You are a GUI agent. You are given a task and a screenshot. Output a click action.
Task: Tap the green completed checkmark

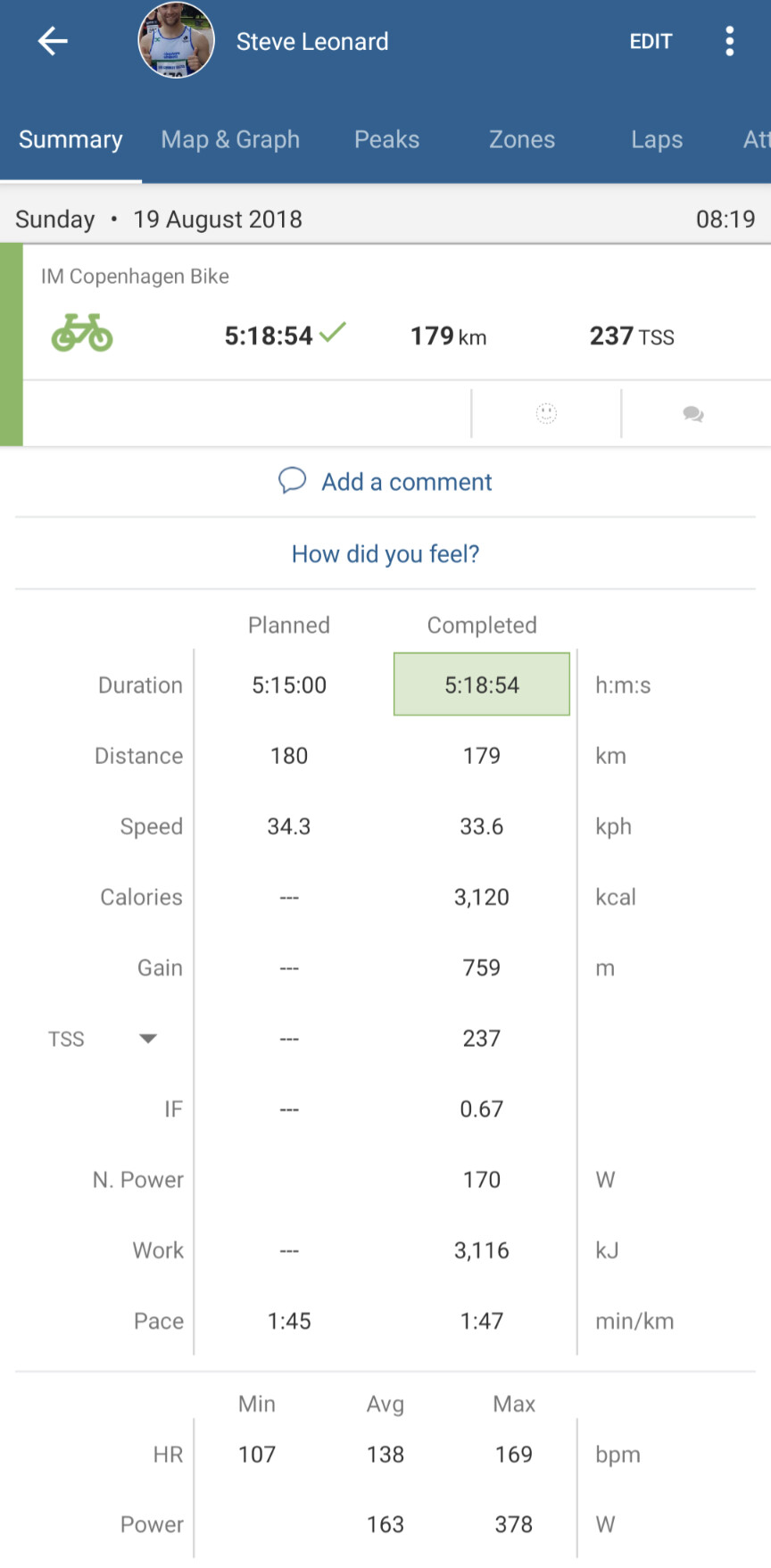333,332
